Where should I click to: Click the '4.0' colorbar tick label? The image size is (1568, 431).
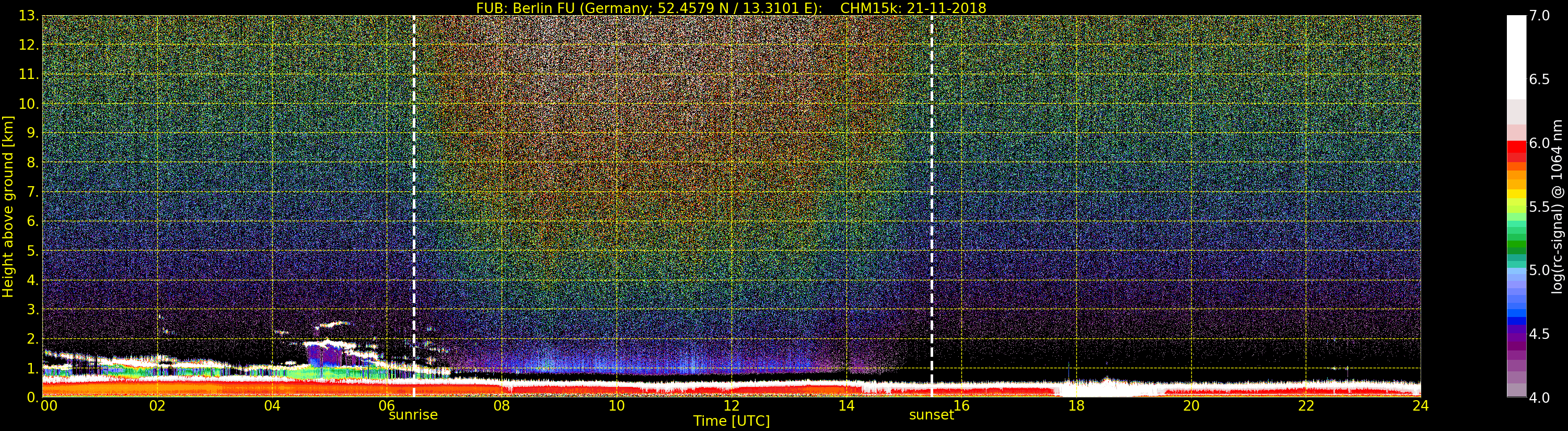(1539, 398)
